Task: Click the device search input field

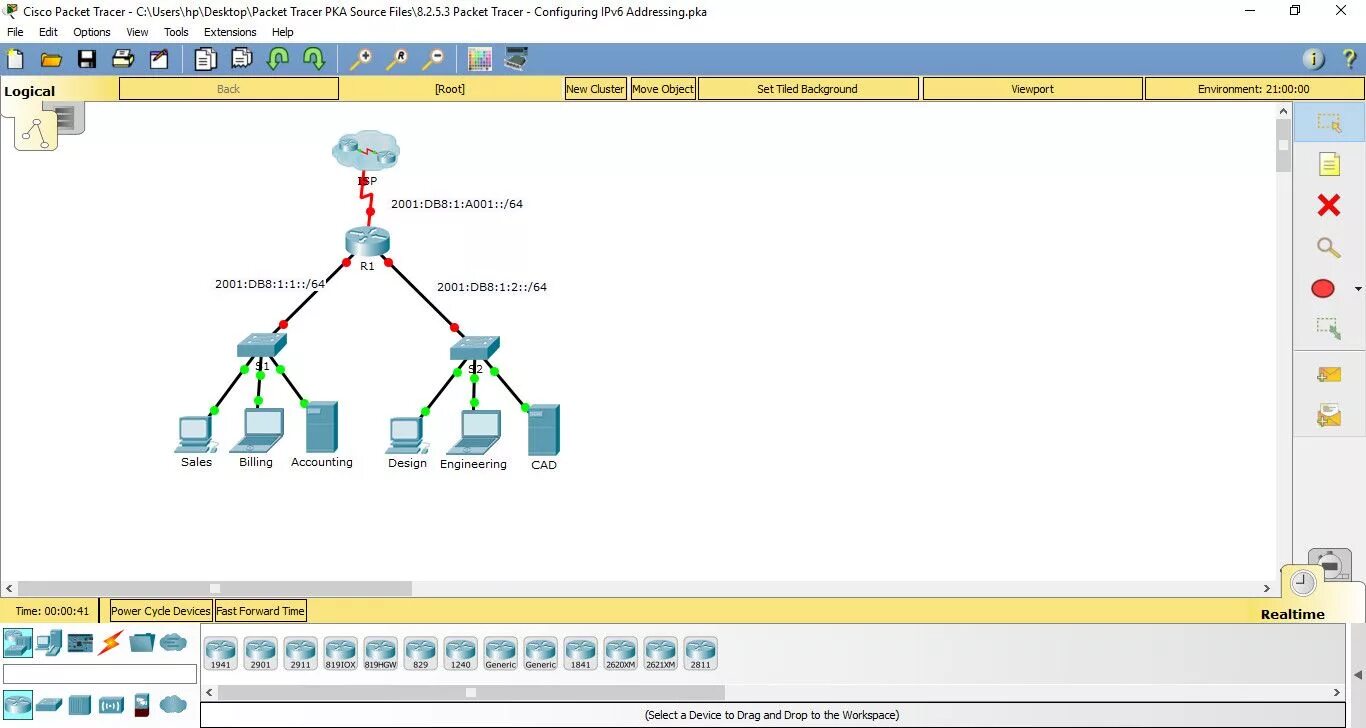Action: (x=100, y=674)
